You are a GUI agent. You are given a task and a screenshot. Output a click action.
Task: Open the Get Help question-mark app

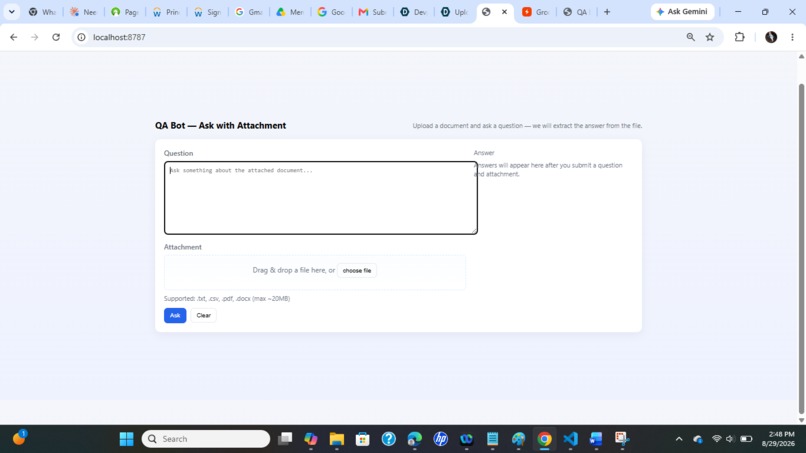click(x=389, y=439)
